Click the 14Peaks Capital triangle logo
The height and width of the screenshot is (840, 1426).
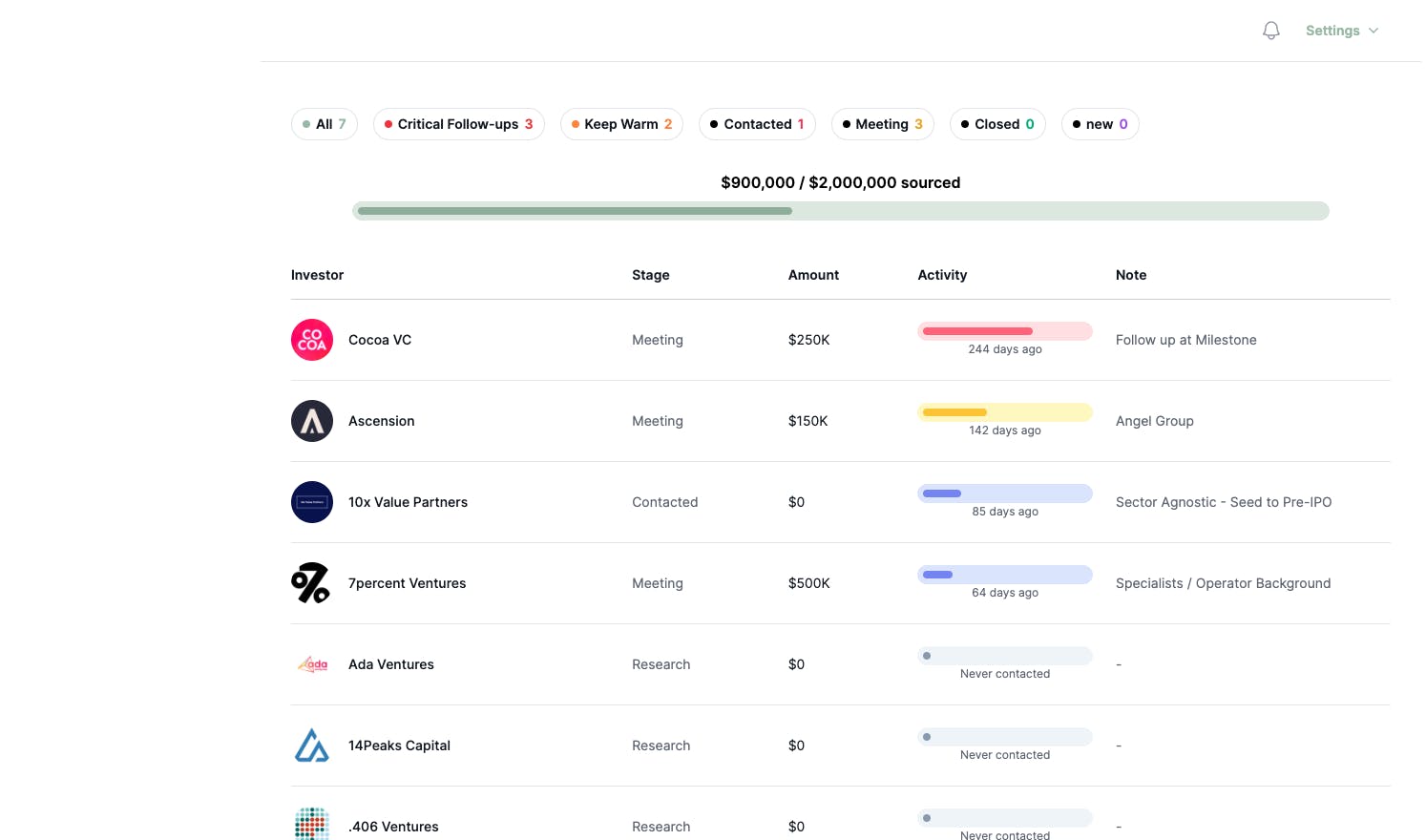[312, 745]
